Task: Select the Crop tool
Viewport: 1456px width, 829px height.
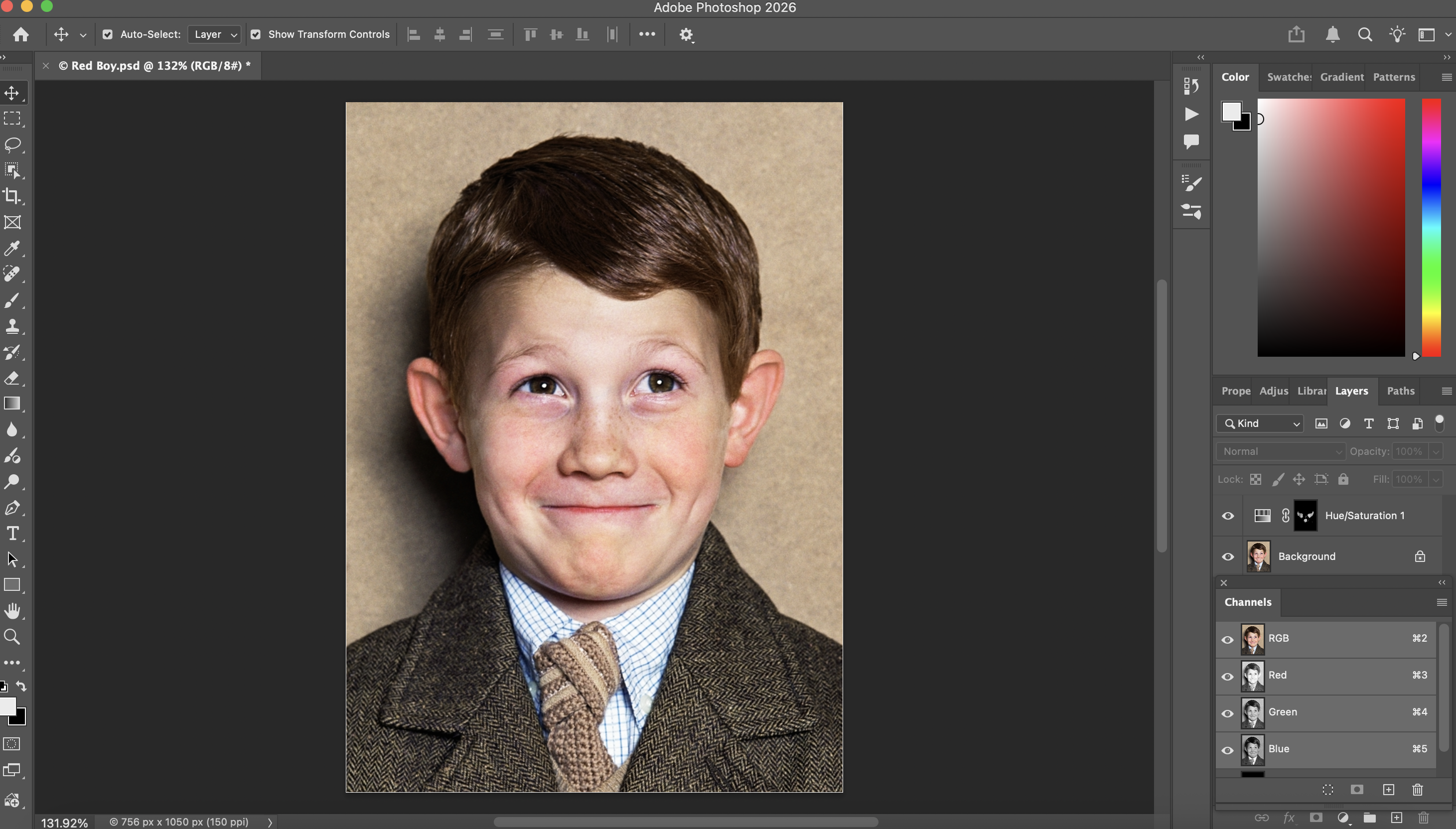Action: click(12, 196)
